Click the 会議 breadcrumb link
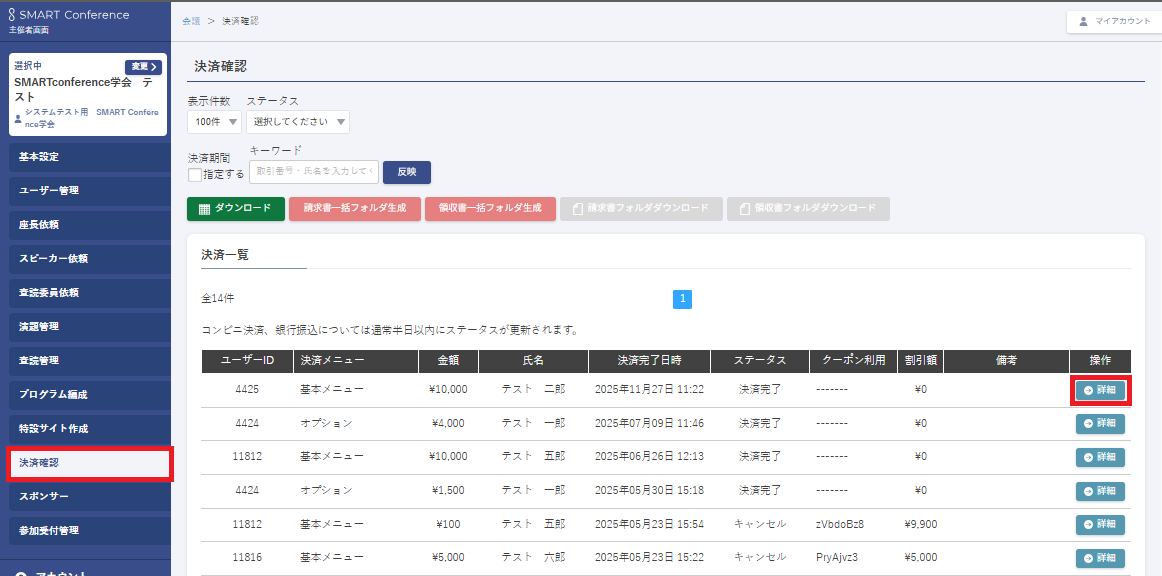The height and width of the screenshot is (576, 1162). (190, 21)
